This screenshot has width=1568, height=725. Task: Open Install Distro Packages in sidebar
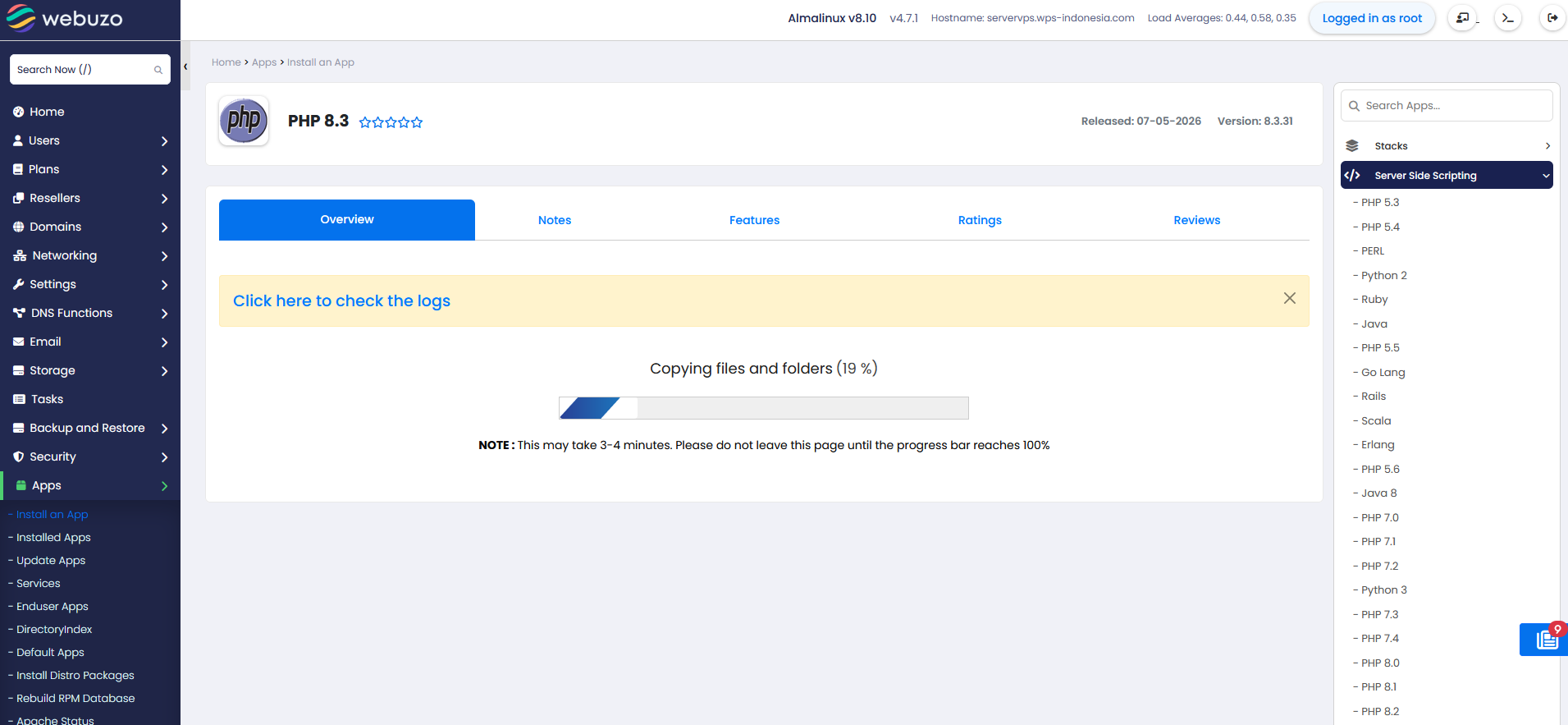pos(75,675)
